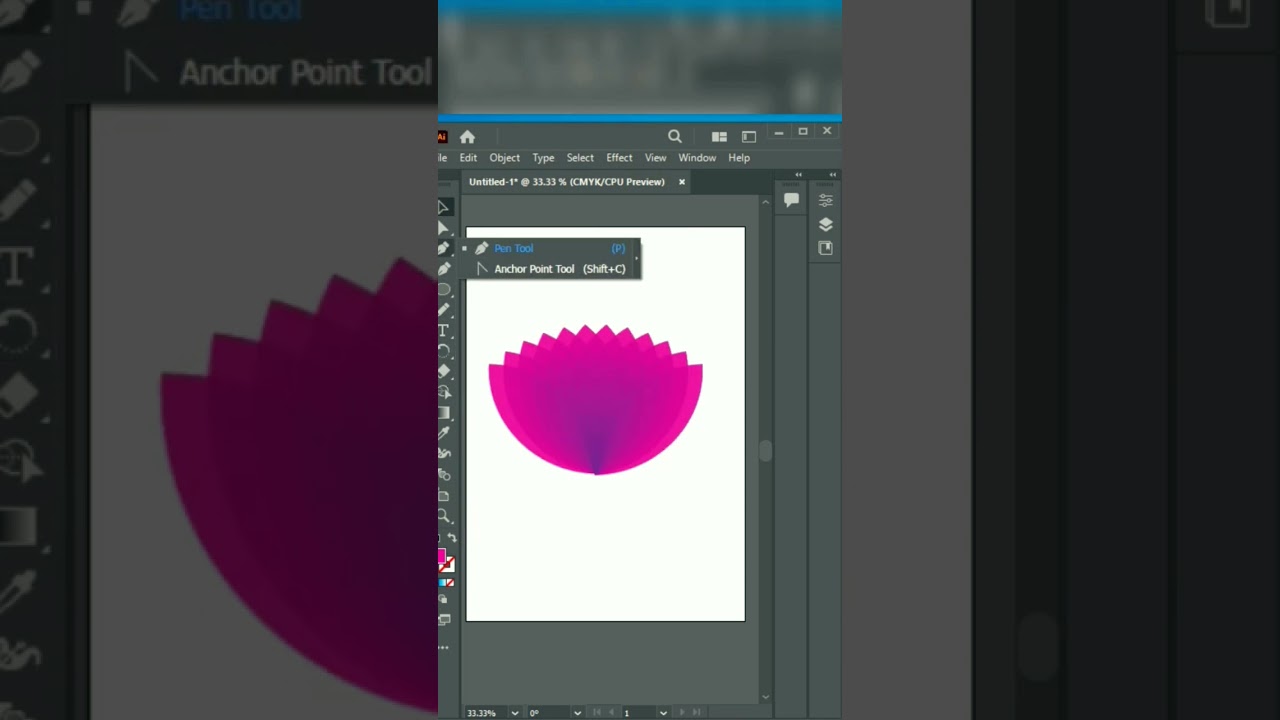
Task: Choose the Ellipse shape tool
Action: tap(444, 290)
